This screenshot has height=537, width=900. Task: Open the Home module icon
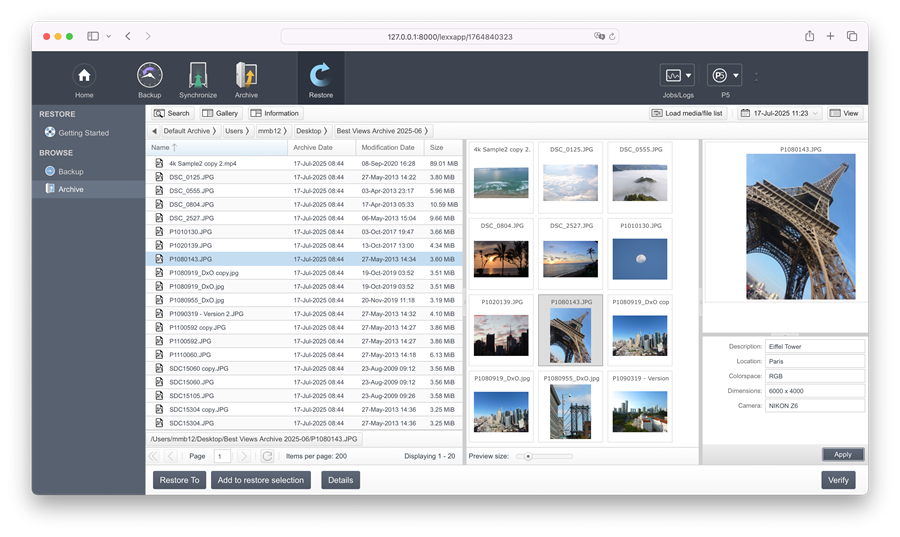point(84,77)
